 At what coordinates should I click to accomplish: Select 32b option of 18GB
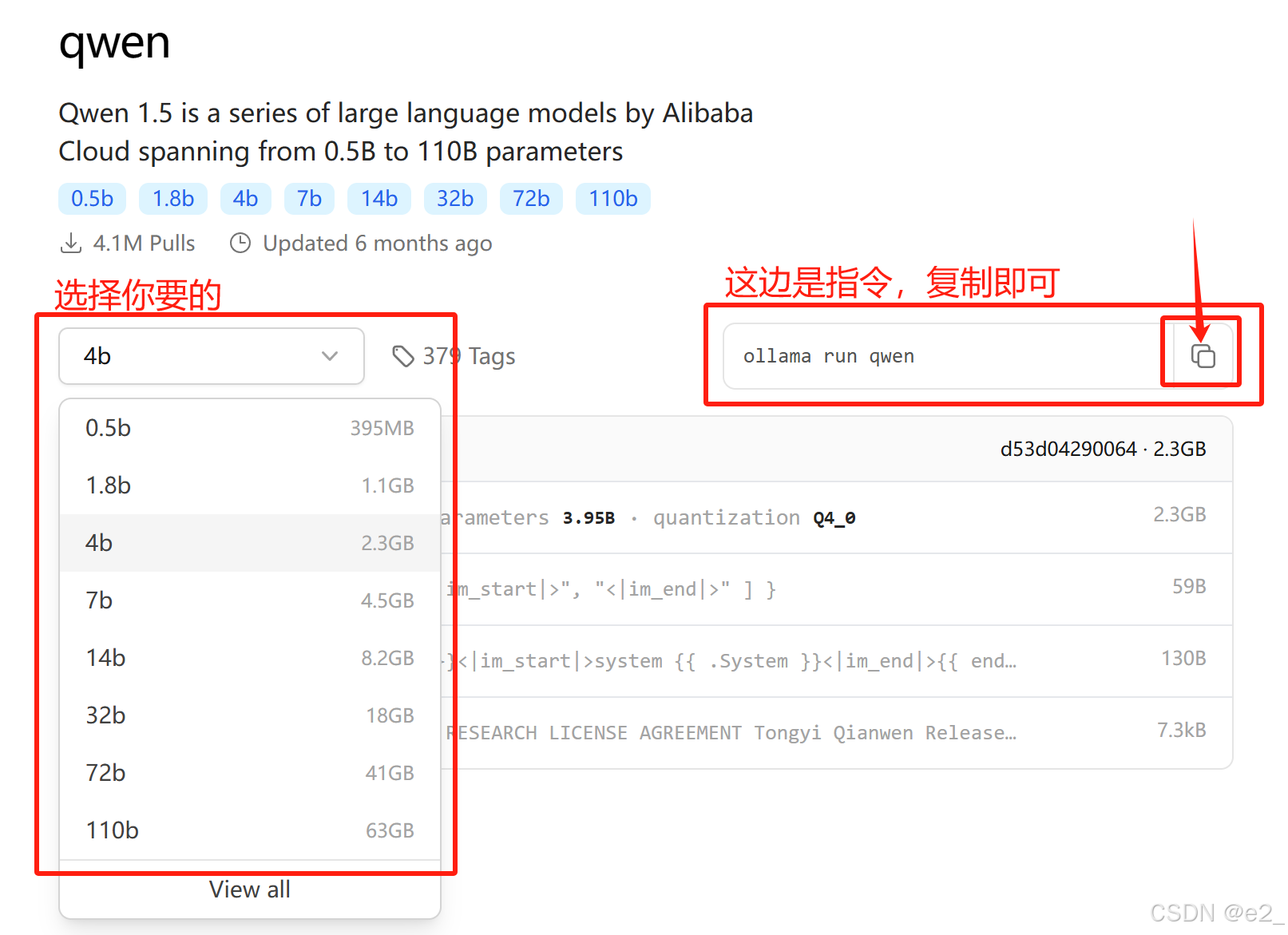click(250, 715)
